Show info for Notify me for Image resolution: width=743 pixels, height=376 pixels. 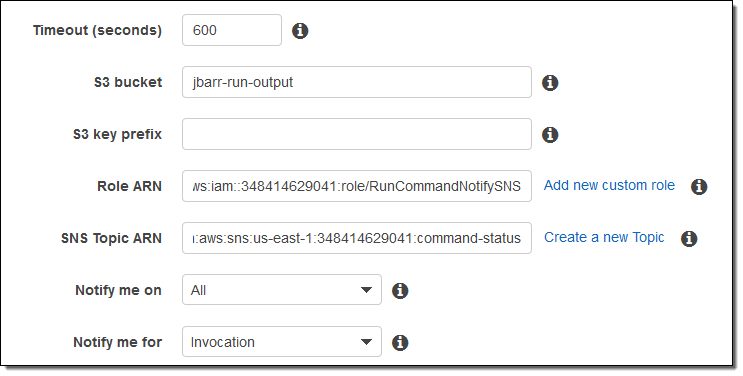pos(400,342)
